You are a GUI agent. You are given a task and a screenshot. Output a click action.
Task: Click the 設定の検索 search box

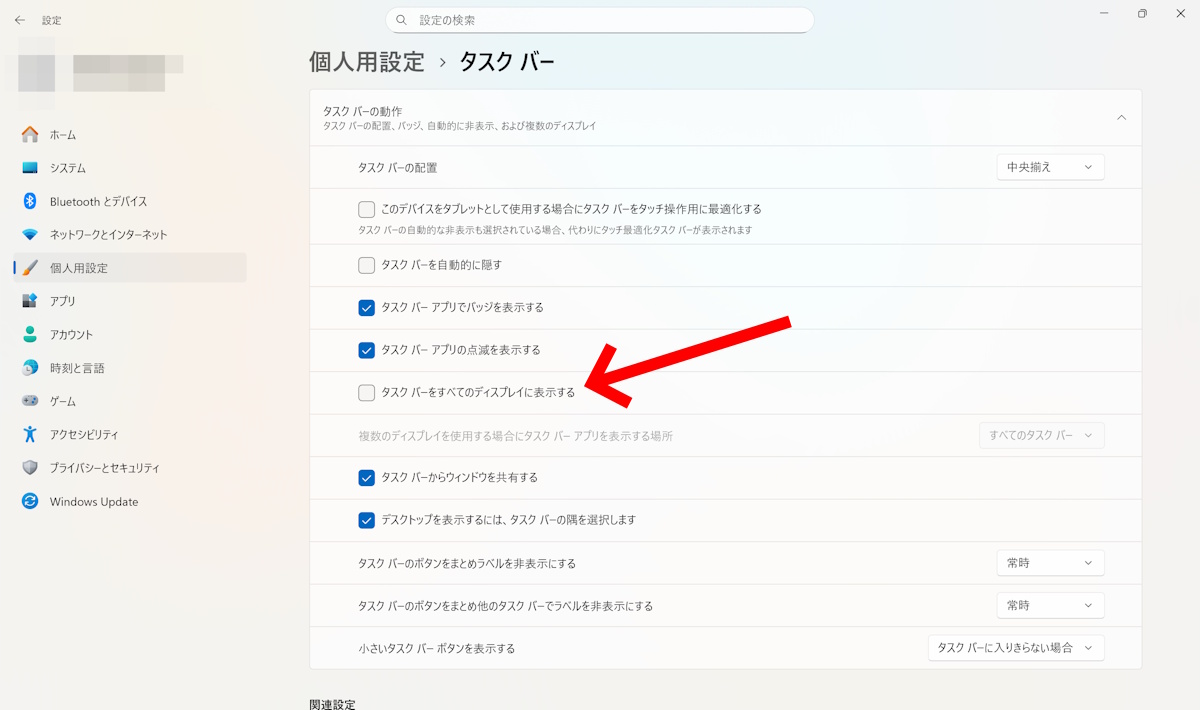[x=600, y=20]
